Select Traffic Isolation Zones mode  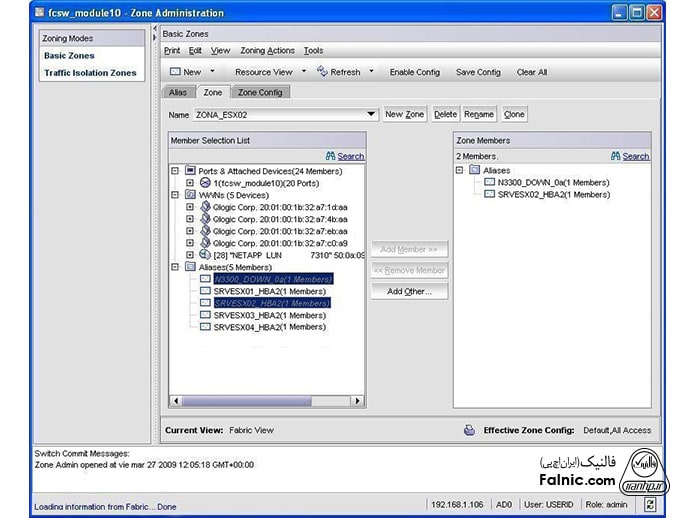[x=90, y=73]
